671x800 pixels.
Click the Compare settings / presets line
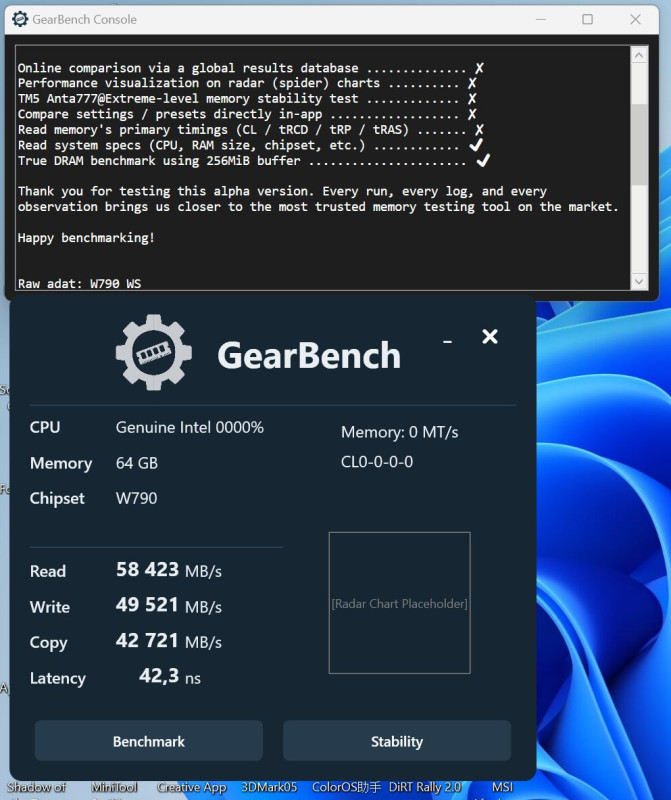pyautogui.click(x=247, y=114)
